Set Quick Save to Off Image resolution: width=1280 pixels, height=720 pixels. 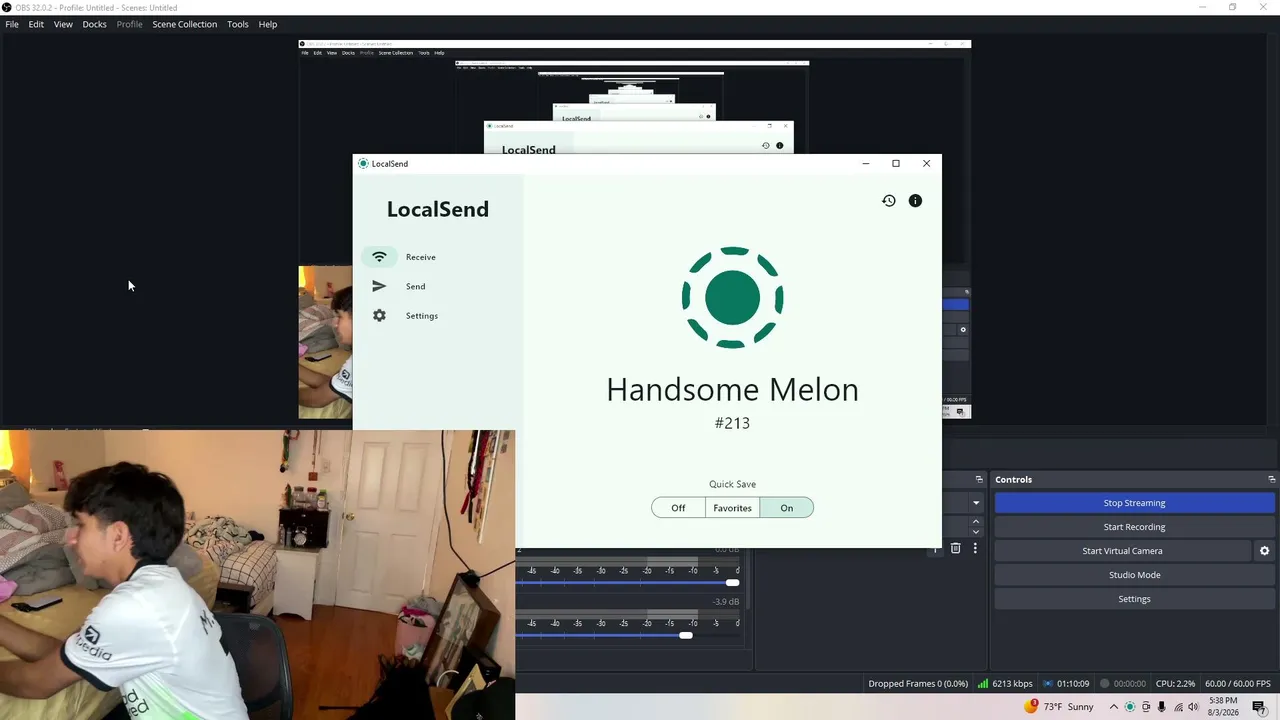[x=678, y=508]
